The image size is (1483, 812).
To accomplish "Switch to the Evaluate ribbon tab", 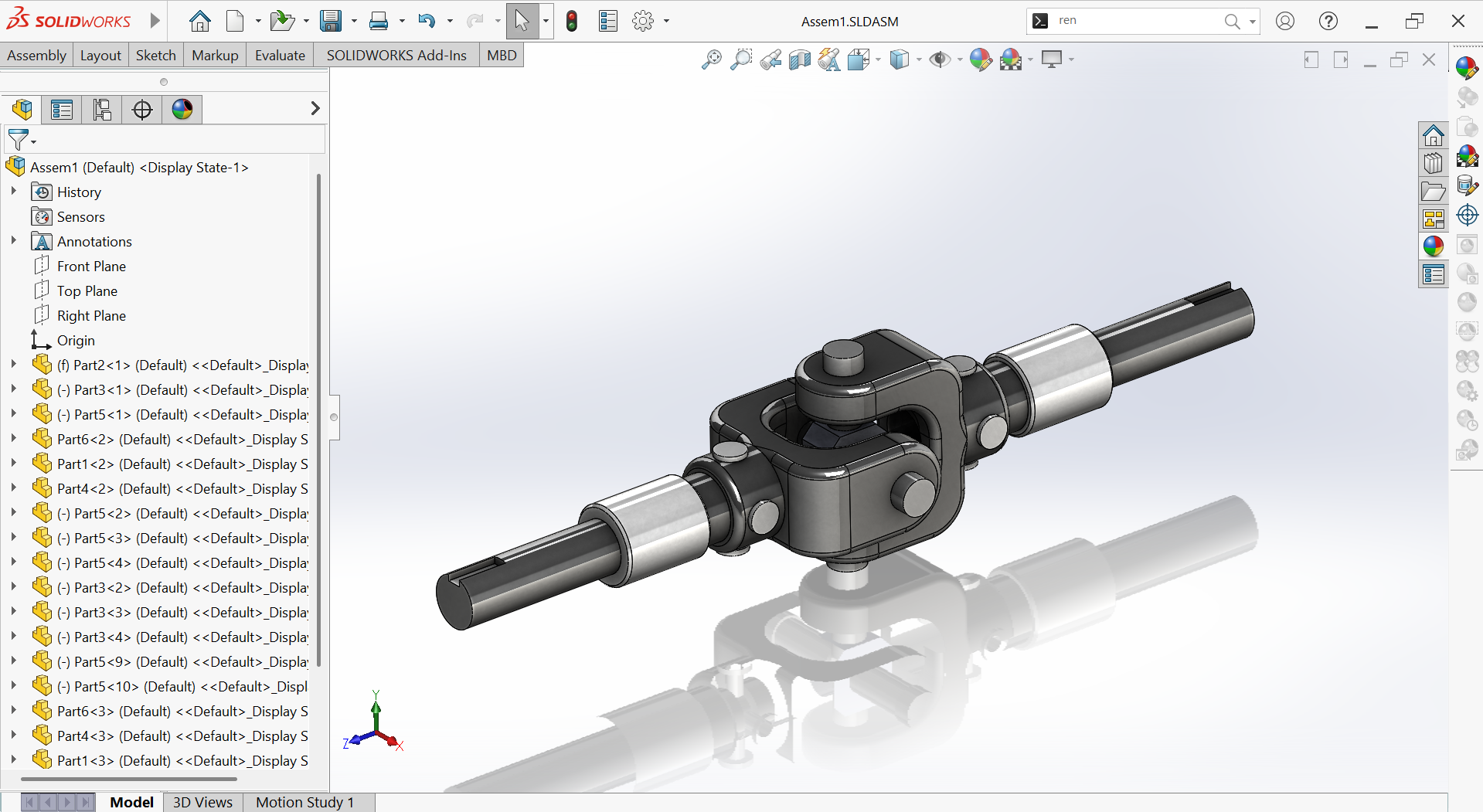I will click(280, 56).
